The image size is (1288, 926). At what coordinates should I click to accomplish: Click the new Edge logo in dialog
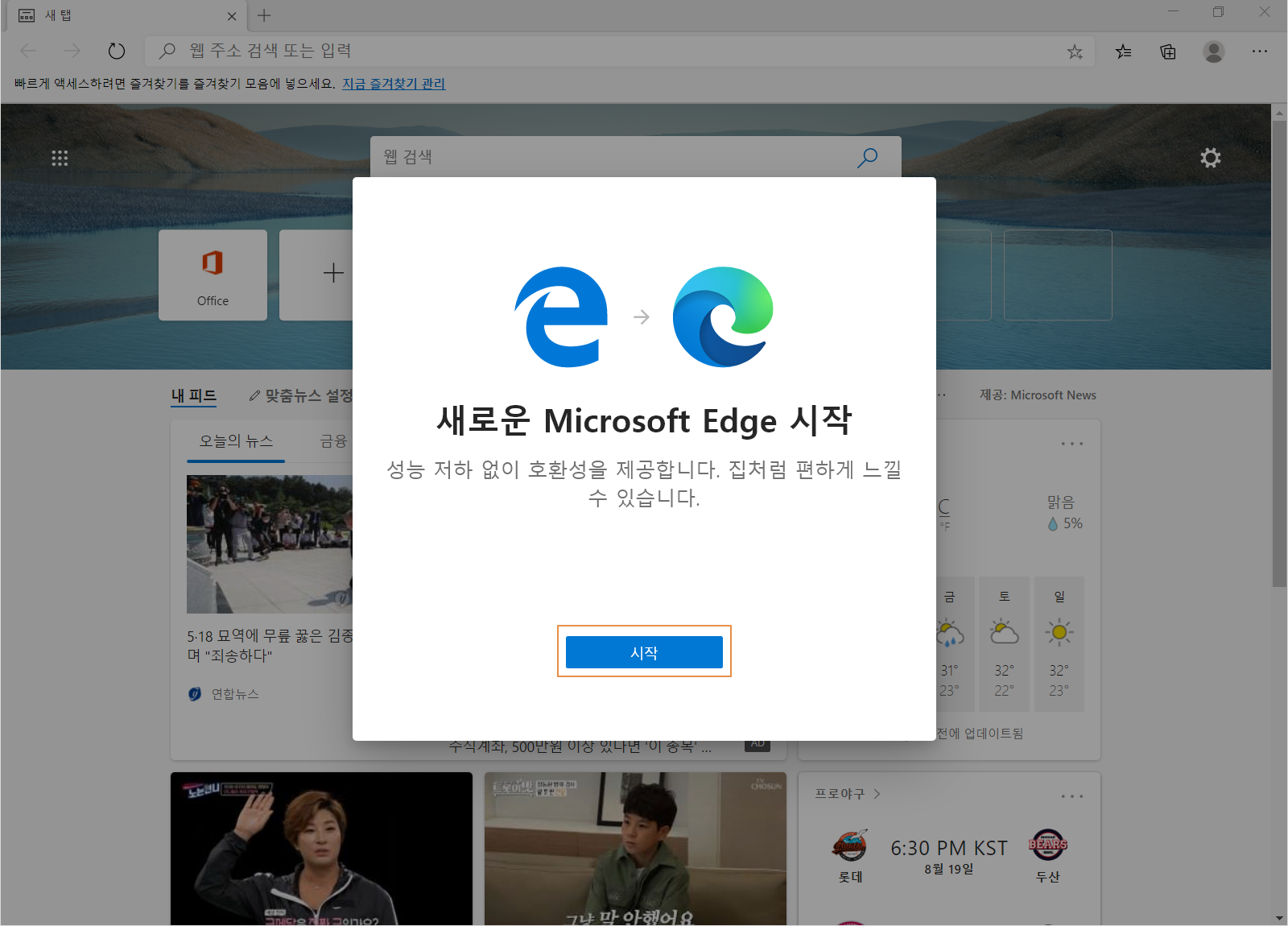click(723, 316)
